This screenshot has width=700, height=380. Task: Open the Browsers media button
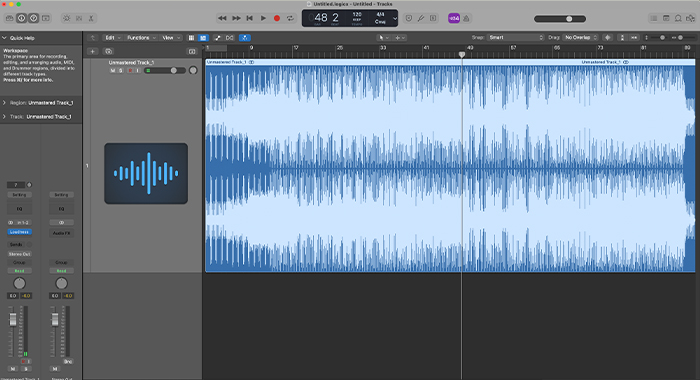click(x=690, y=18)
